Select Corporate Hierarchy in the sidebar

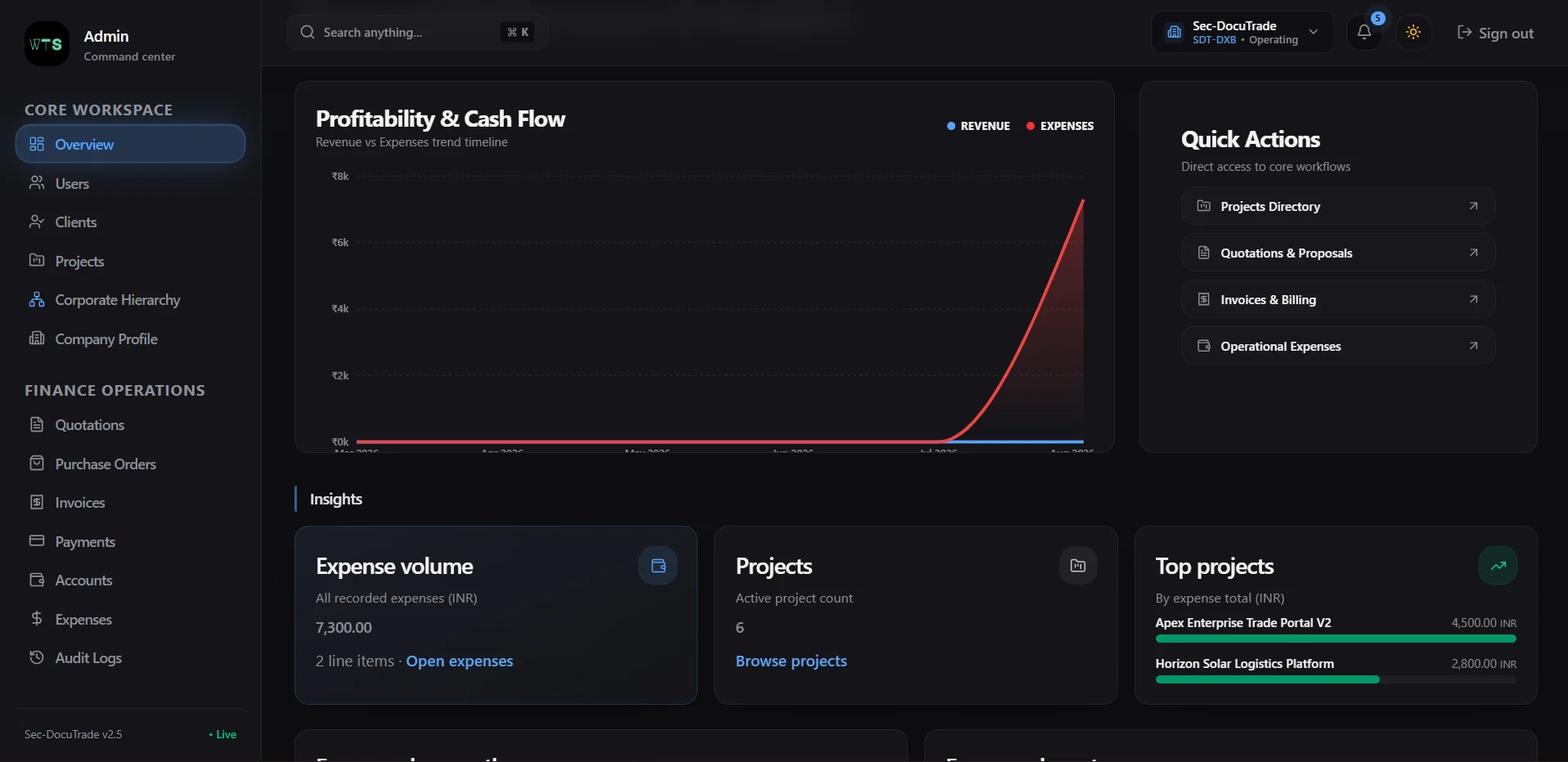130,300
